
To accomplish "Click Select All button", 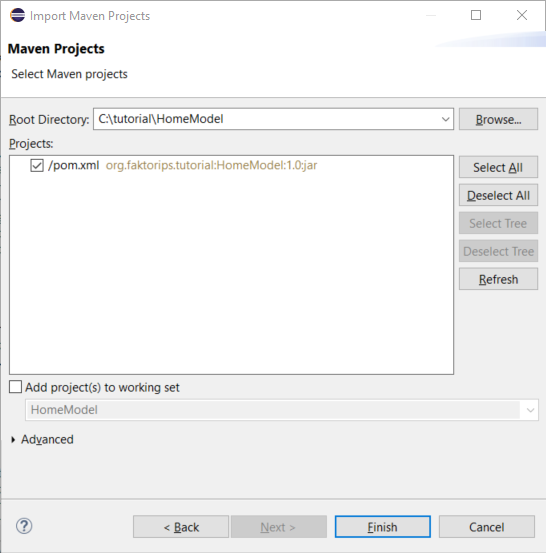I will point(498,167).
